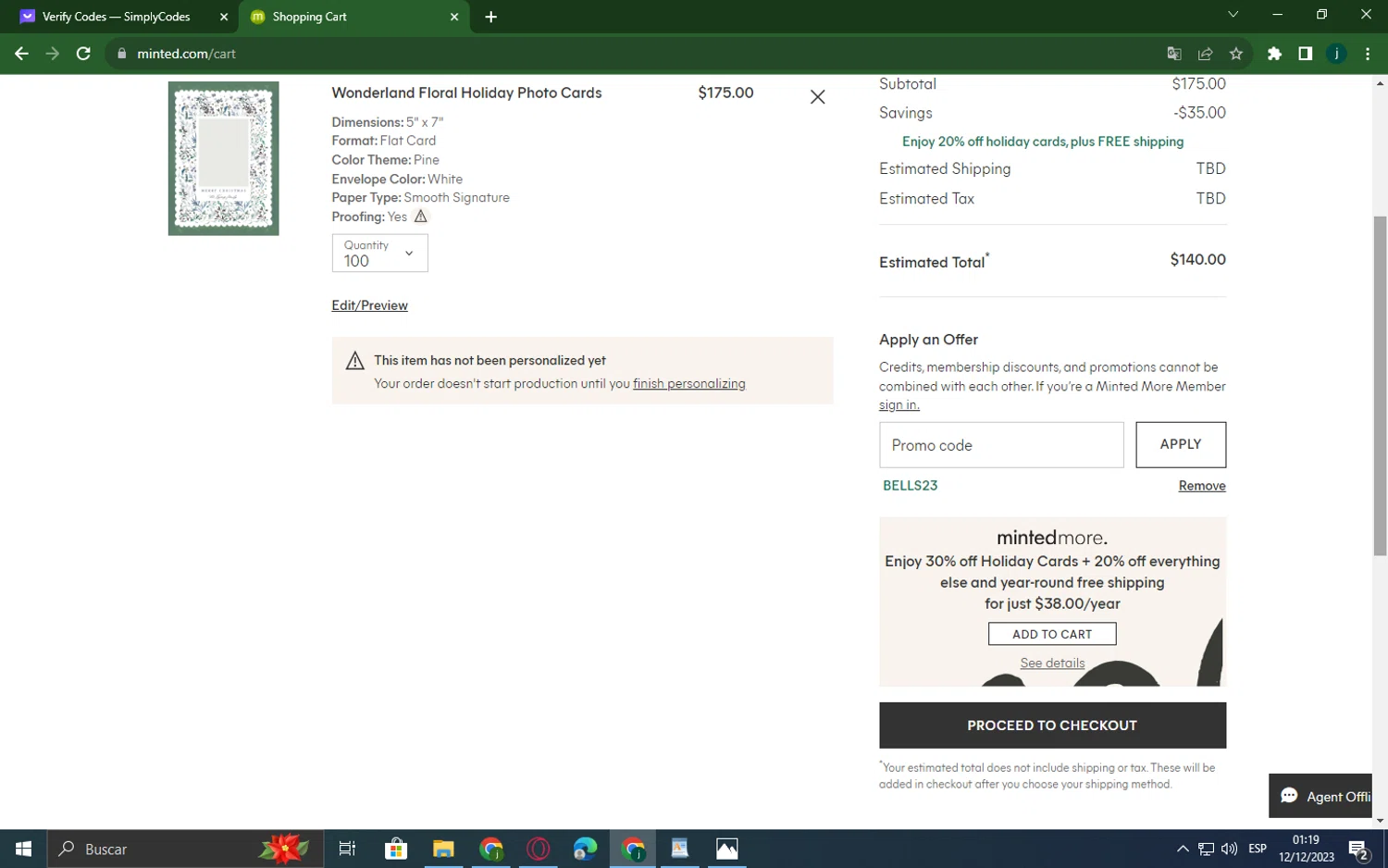This screenshot has height=868, width=1388.
Task: Click the page vertical scrollbar
Action: 1380,384
